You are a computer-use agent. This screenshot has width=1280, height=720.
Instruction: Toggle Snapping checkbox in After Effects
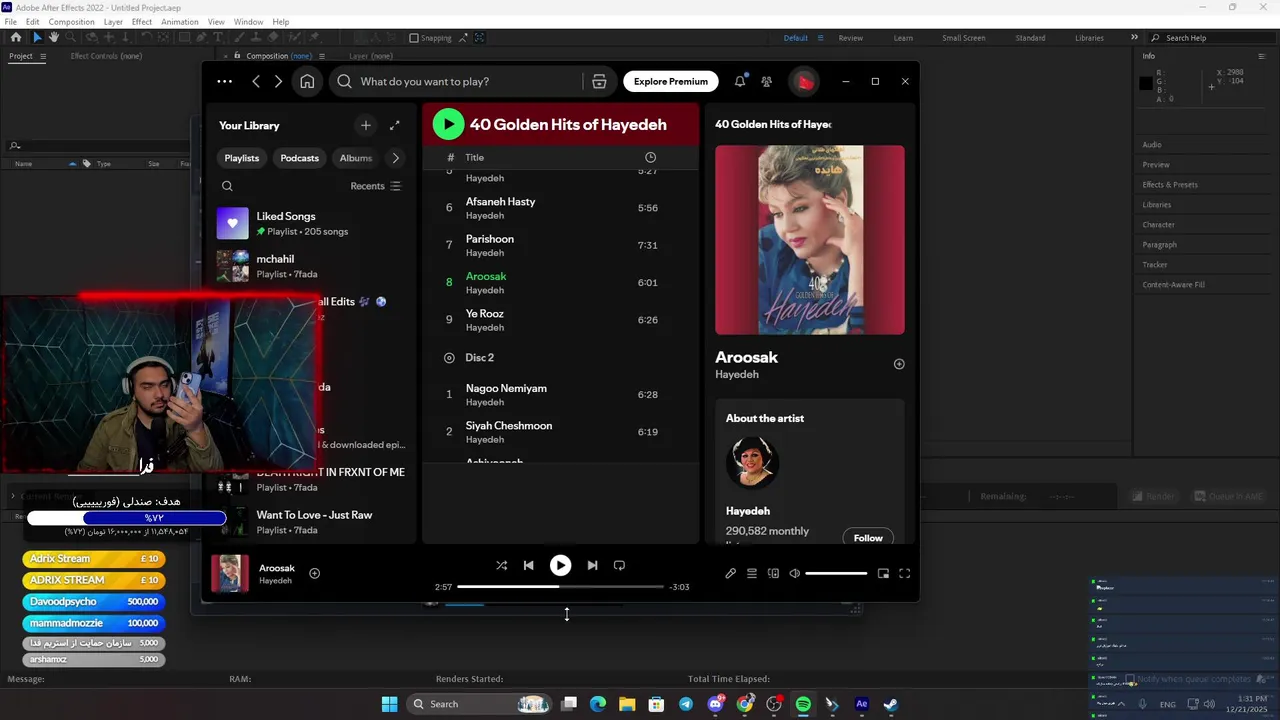(x=414, y=38)
